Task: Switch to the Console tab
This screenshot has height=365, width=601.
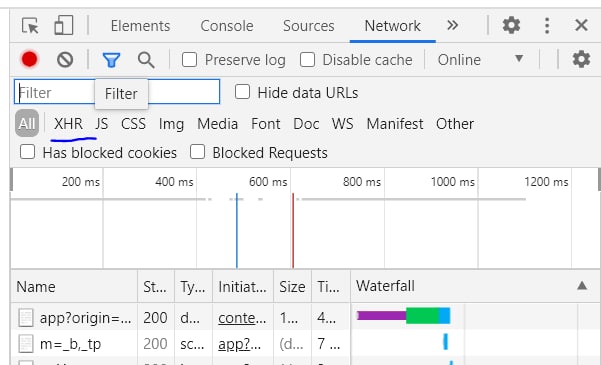Action: [227, 26]
